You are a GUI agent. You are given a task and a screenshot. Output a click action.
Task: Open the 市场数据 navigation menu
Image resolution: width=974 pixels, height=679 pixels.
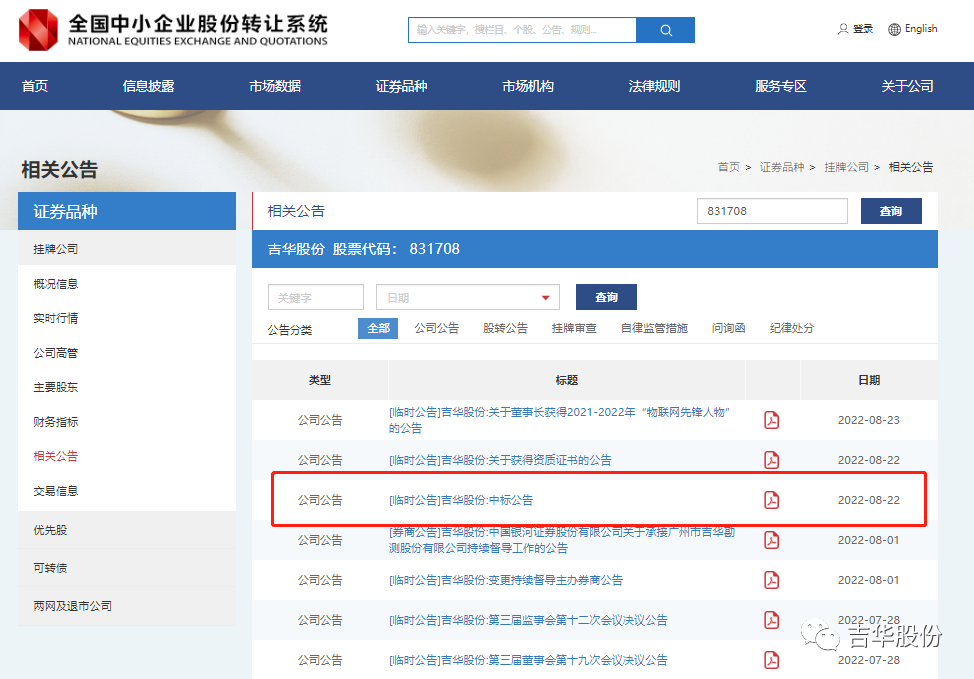pyautogui.click(x=275, y=86)
